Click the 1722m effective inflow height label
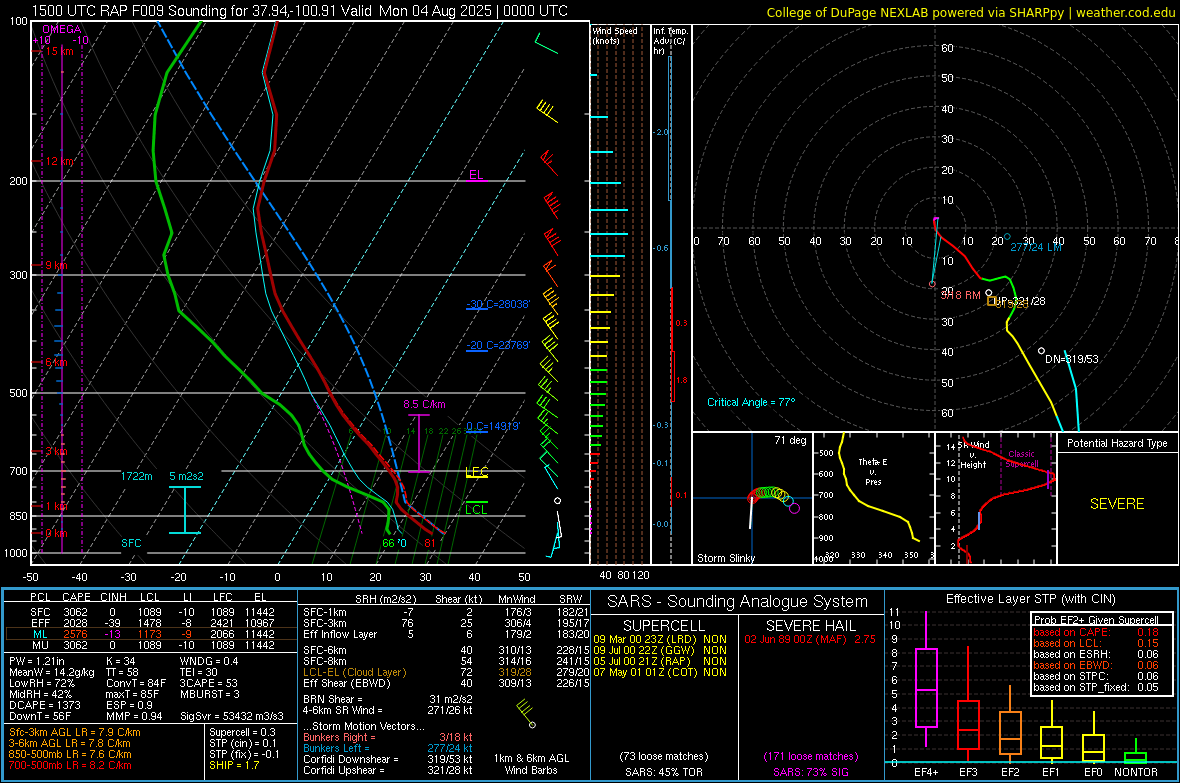 point(136,476)
